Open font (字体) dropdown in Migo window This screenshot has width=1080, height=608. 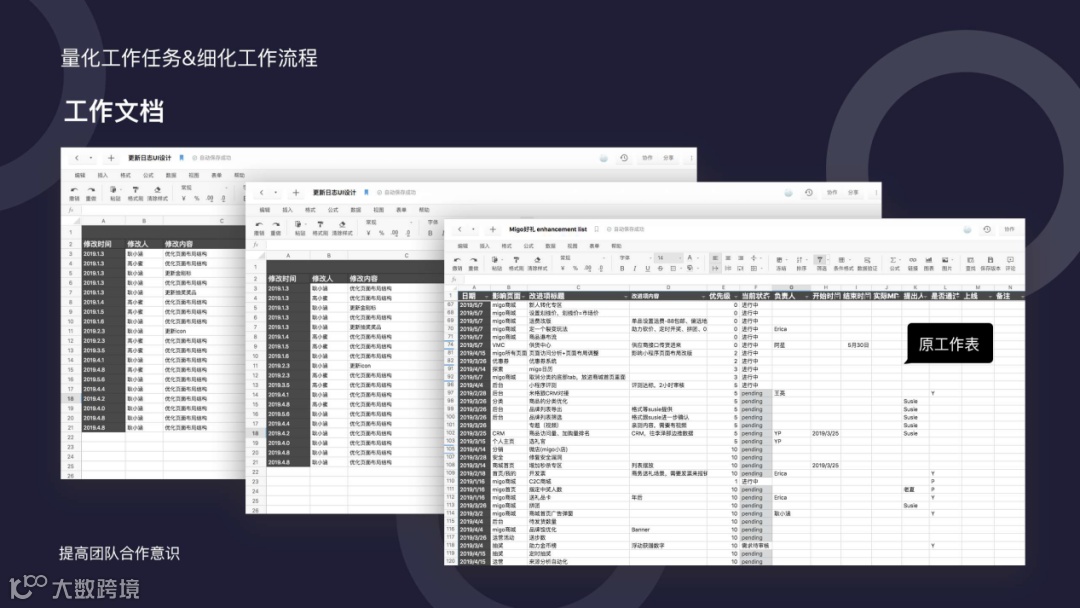[x=635, y=258]
